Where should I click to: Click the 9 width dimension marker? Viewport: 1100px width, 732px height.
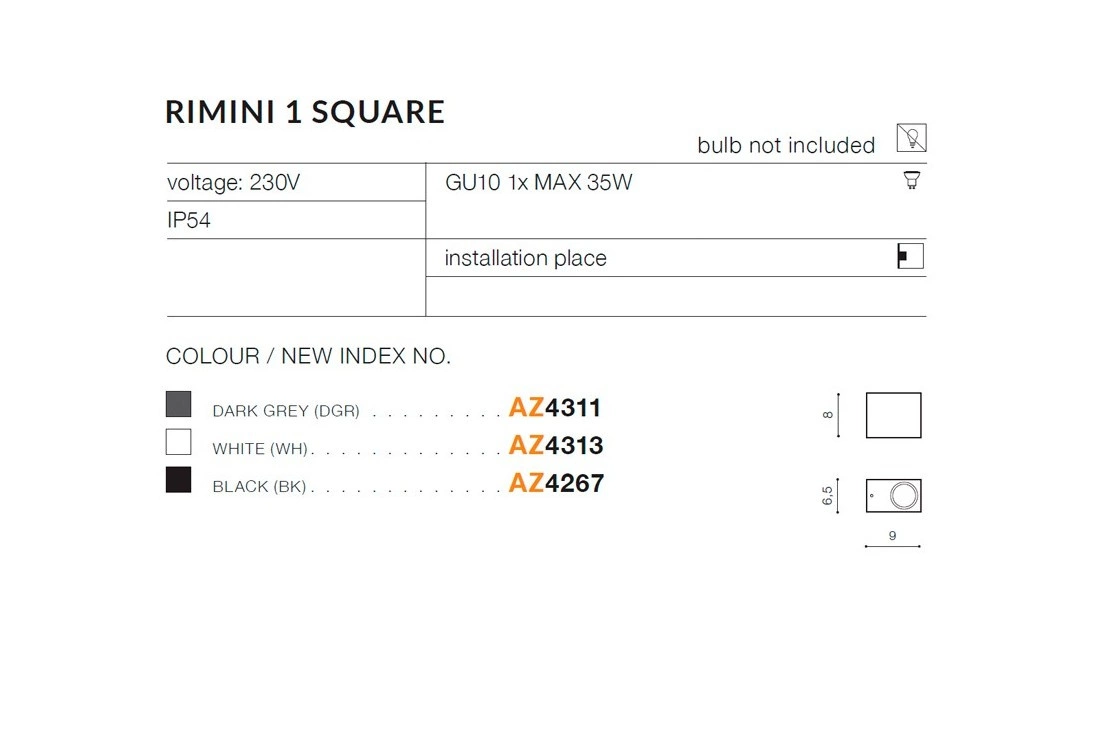(892, 538)
